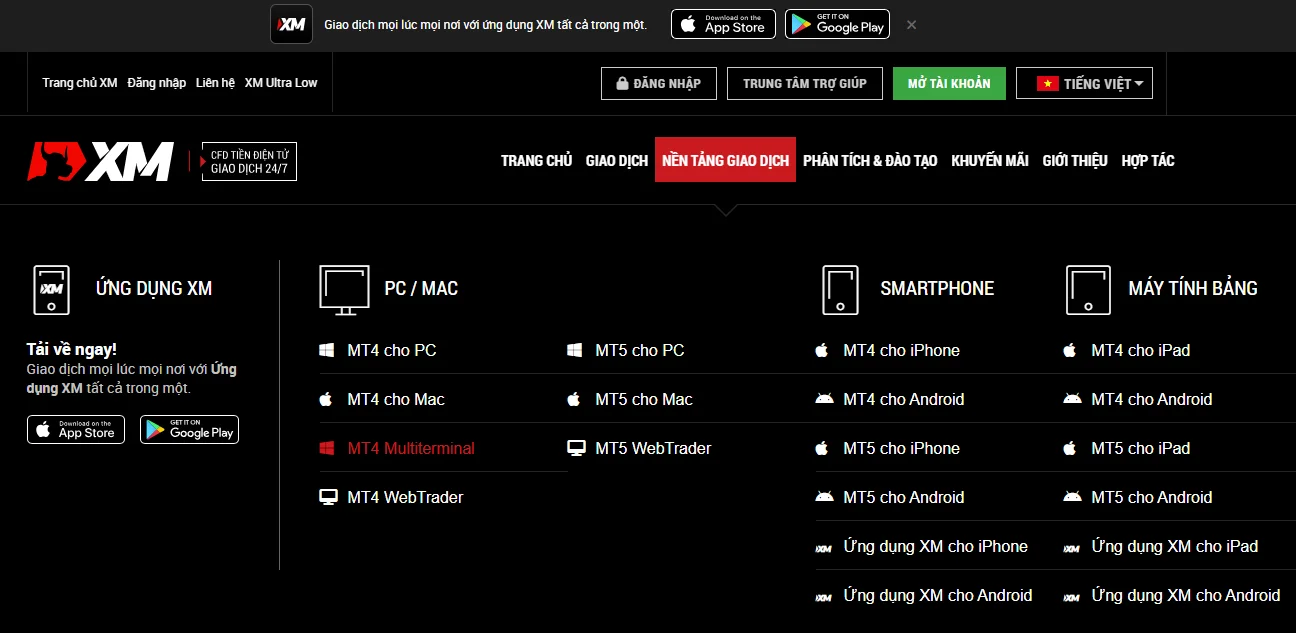Open MT4 cho PC

[392, 350]
